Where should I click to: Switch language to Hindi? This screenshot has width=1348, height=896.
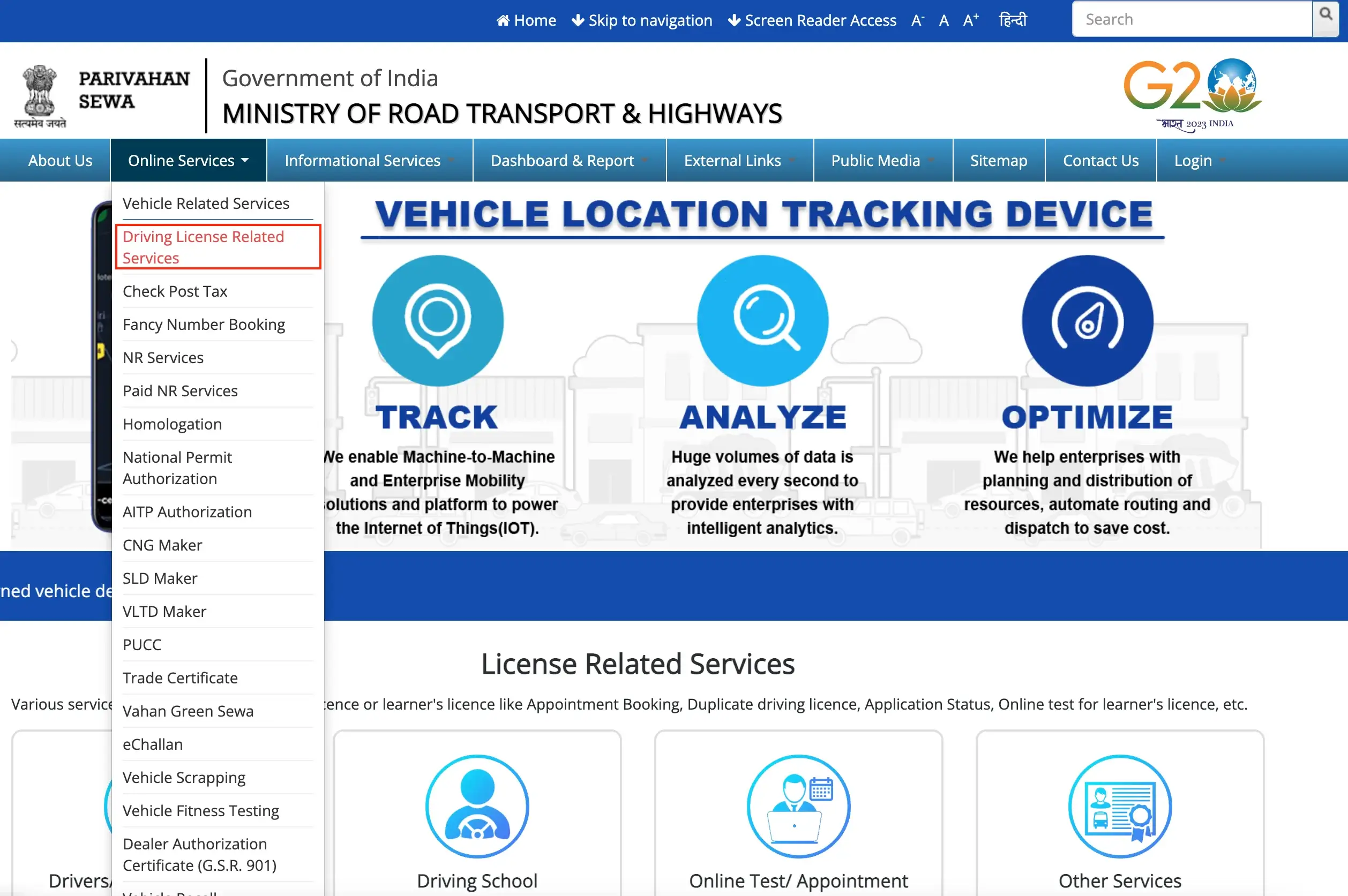[1013, 20]
